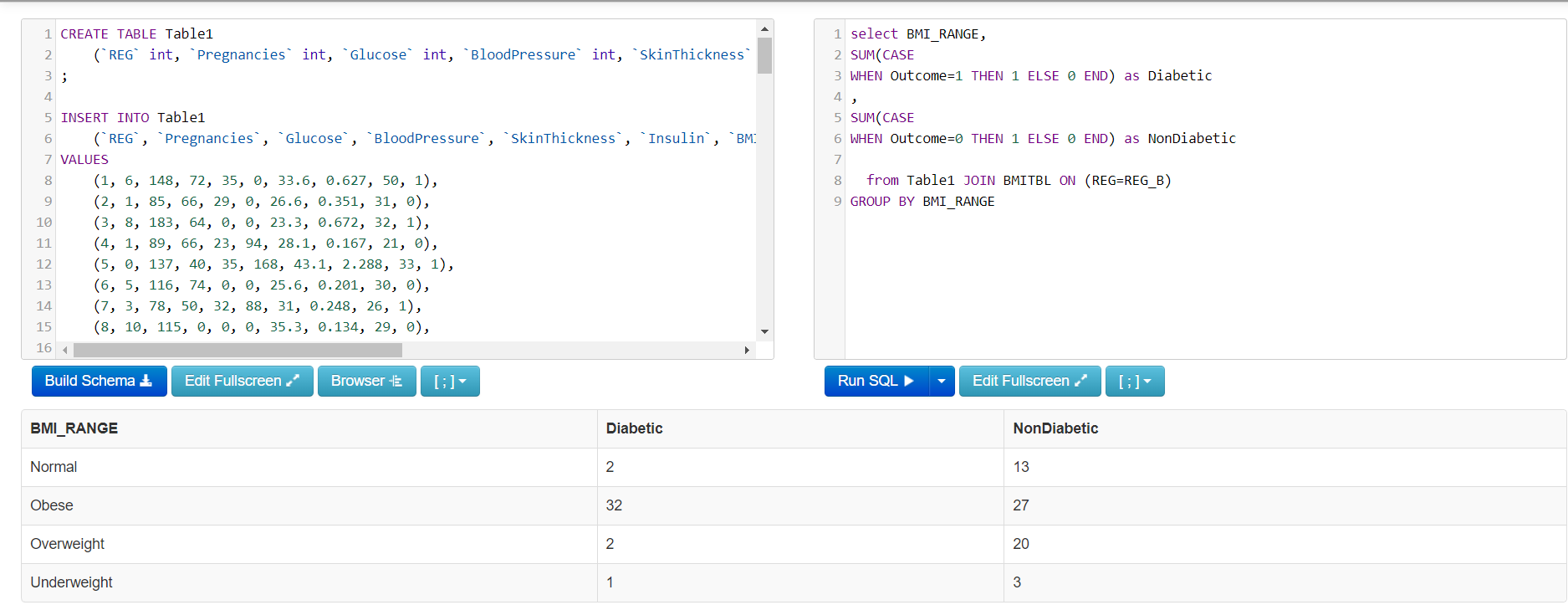
Task: Open query panel terminator dropdown
Action: pyautogui.click(x=1135, y=381)
